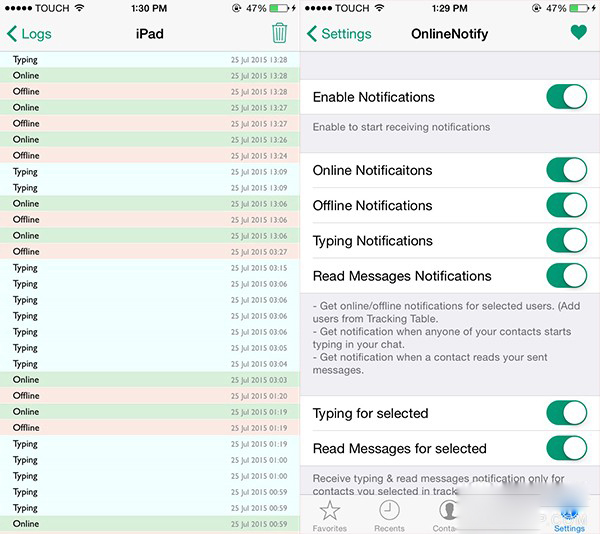The width and height of the screenshot is (600, 534).
Task: Select the last Online log at 00:59
Action: pos(150,524)
